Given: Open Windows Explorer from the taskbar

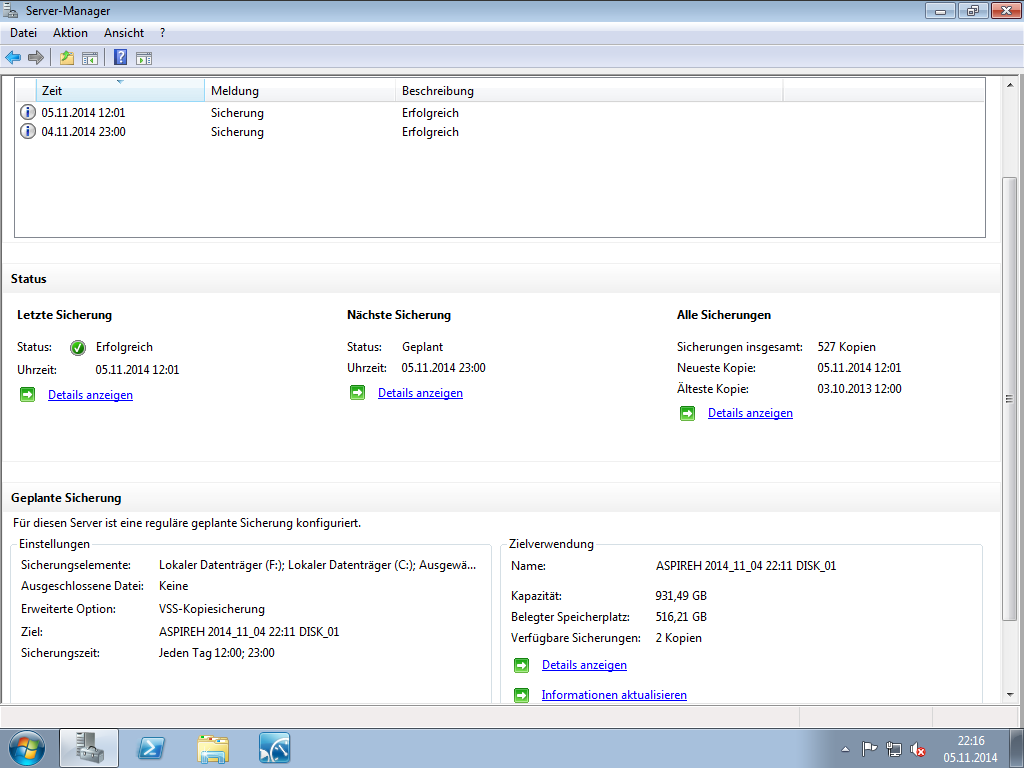Looking at the screenshot, I should tap(213, 748).
